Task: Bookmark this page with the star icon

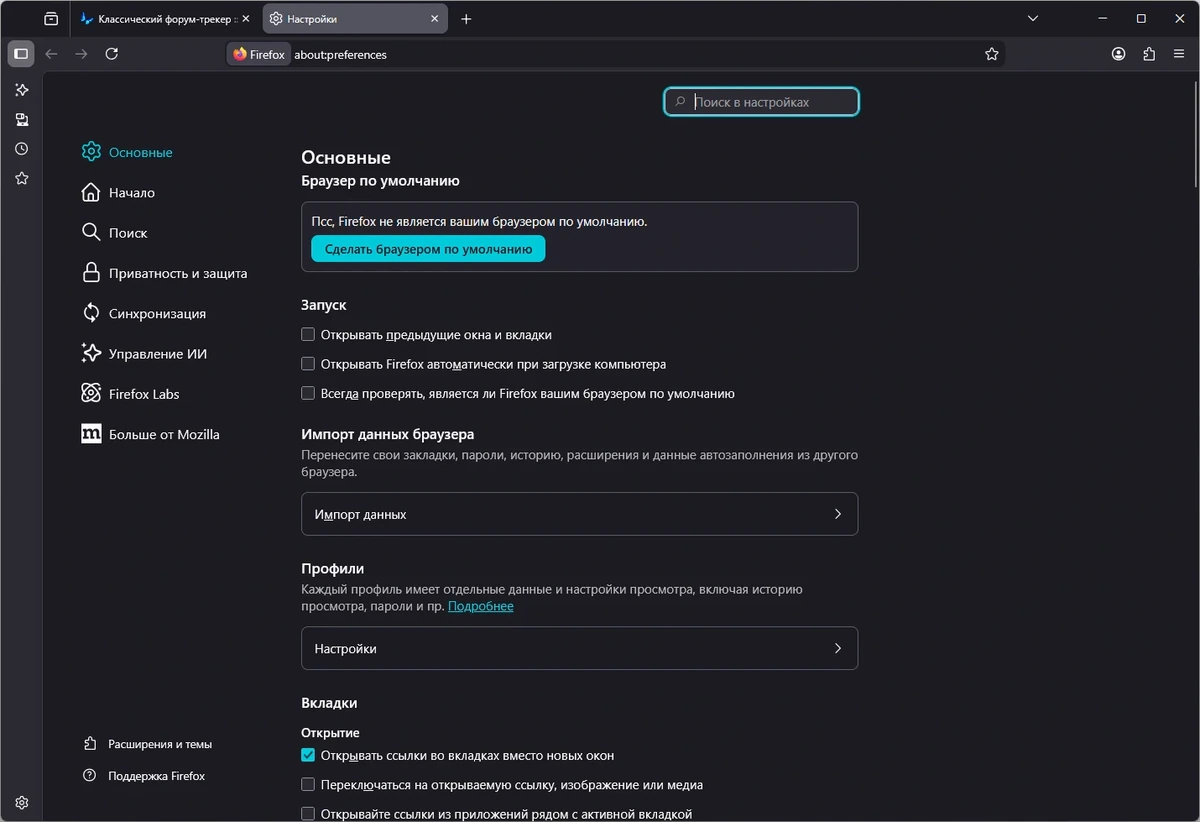Action: 991,54
